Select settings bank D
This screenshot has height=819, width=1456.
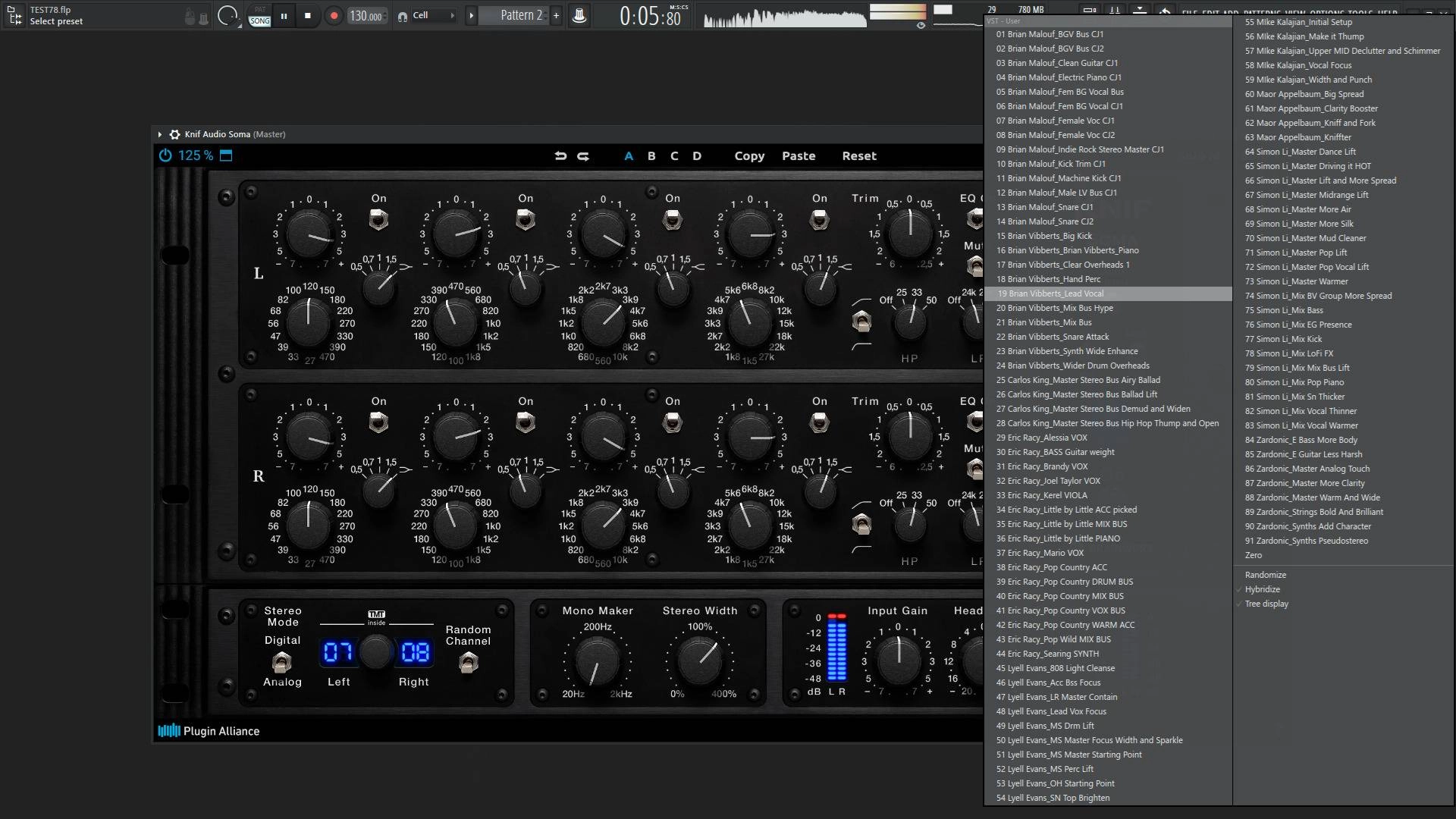697,156
